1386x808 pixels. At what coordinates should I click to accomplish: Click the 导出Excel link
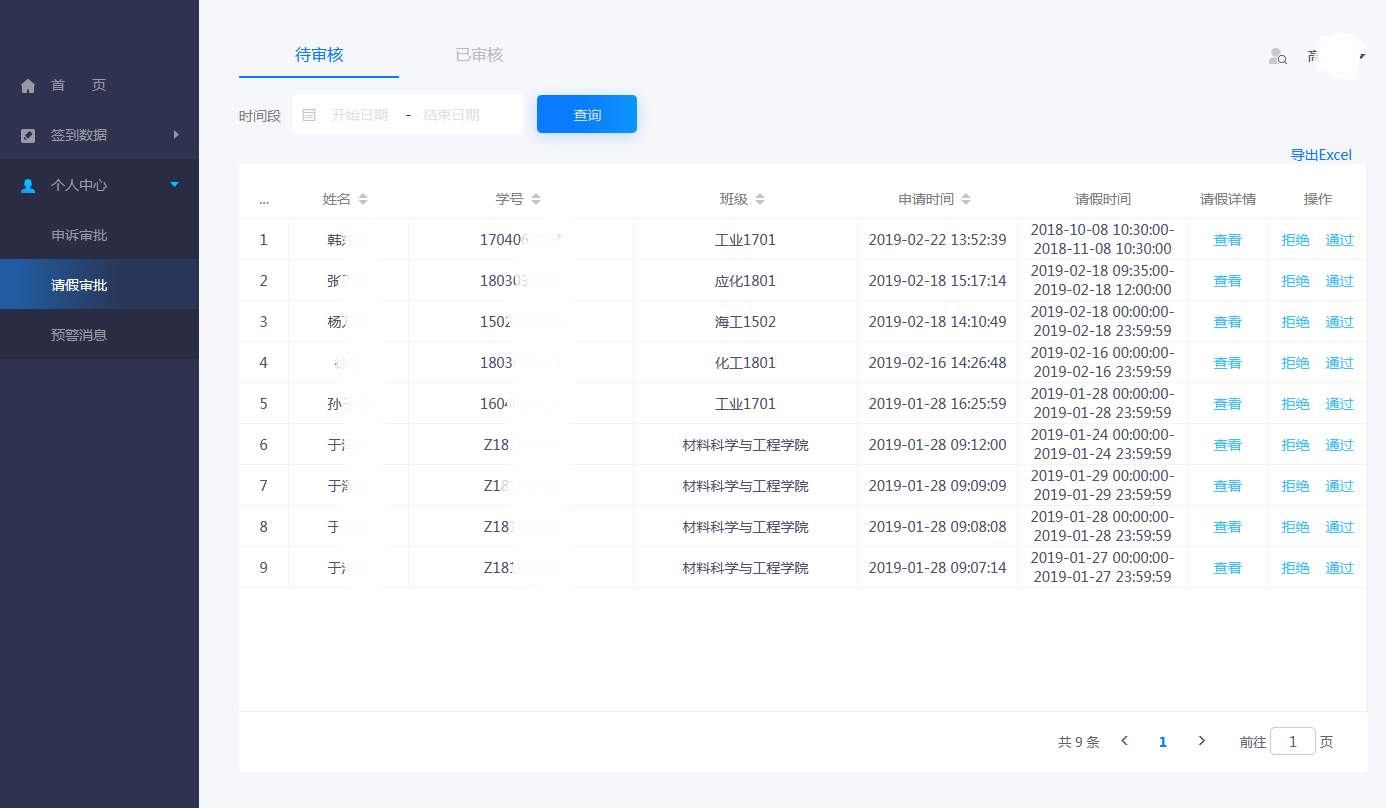[x=1321, y=155]
